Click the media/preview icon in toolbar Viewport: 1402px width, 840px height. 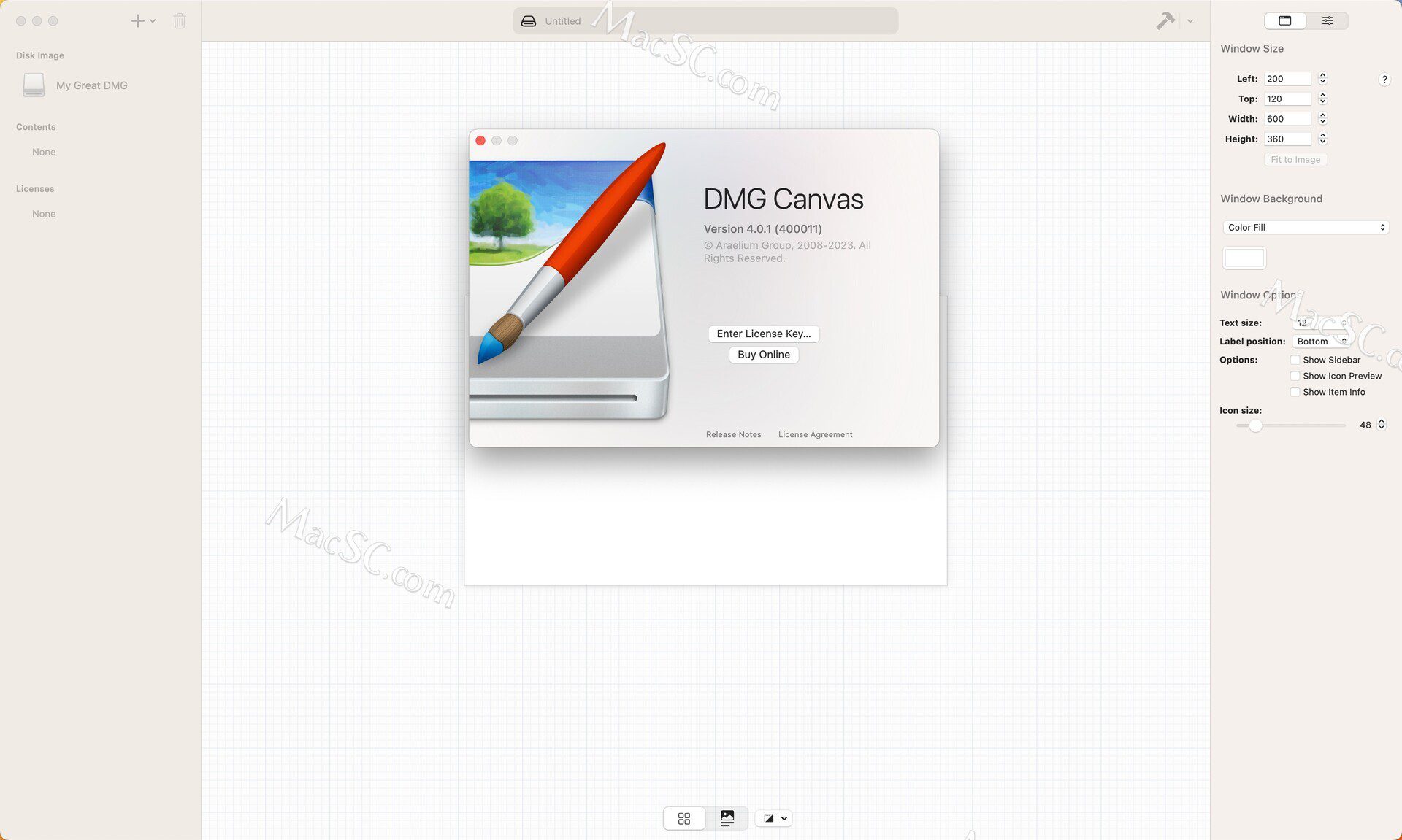point(727,819)
